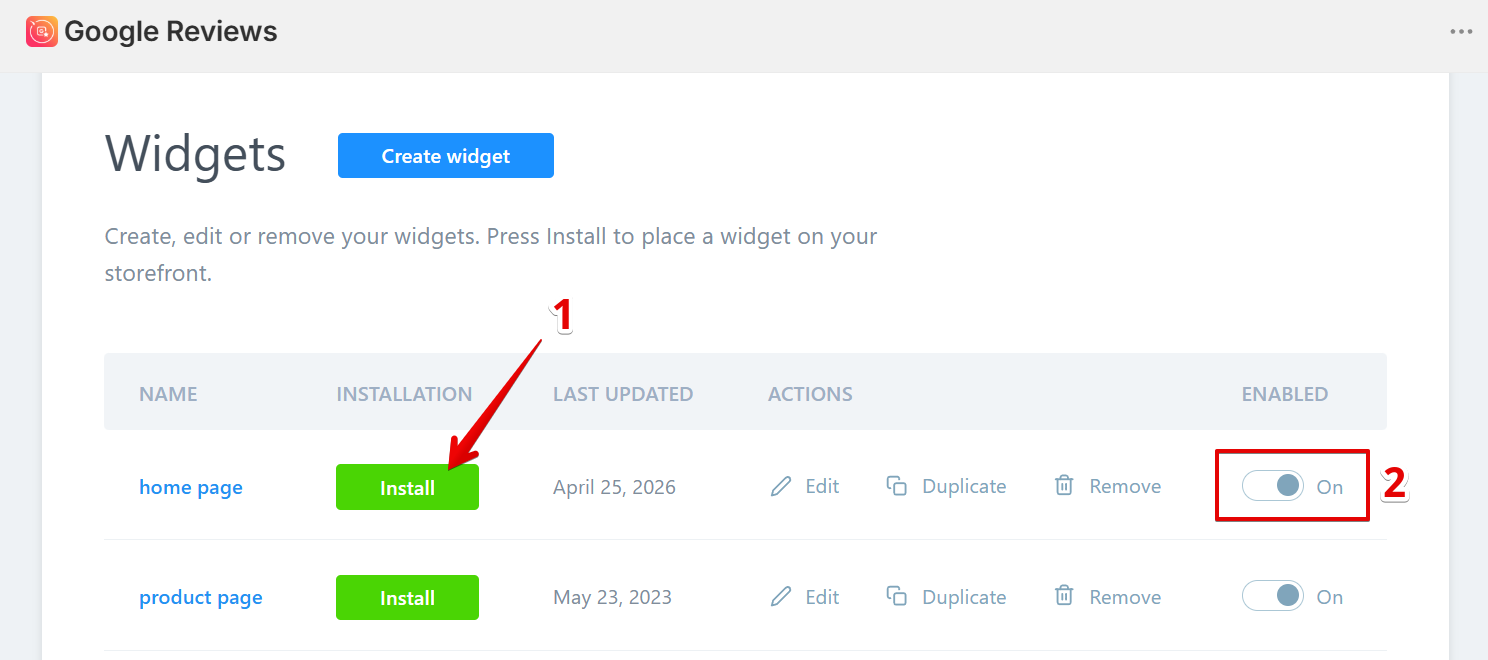The image size is (1488, 660).
Task: Click the Duplicate icon in home page row
Action: coord(897,487)
